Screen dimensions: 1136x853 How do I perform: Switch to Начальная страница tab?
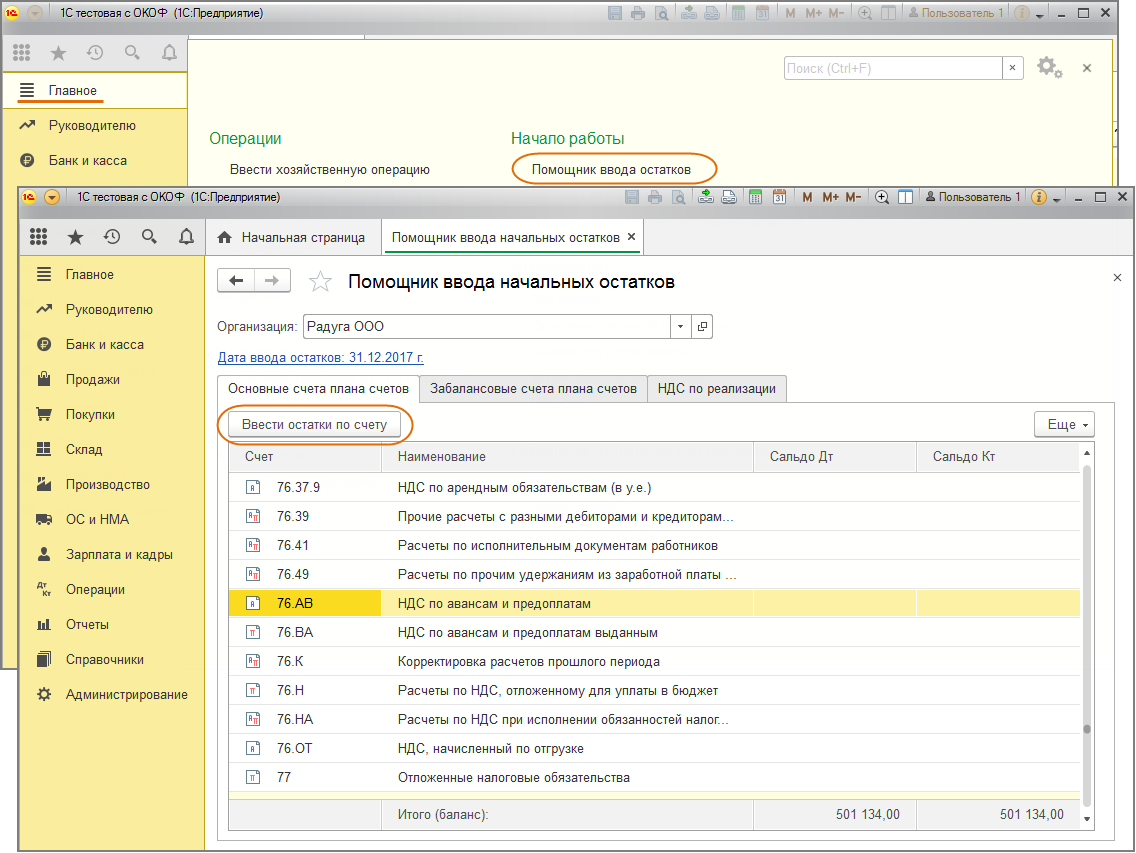293,238
